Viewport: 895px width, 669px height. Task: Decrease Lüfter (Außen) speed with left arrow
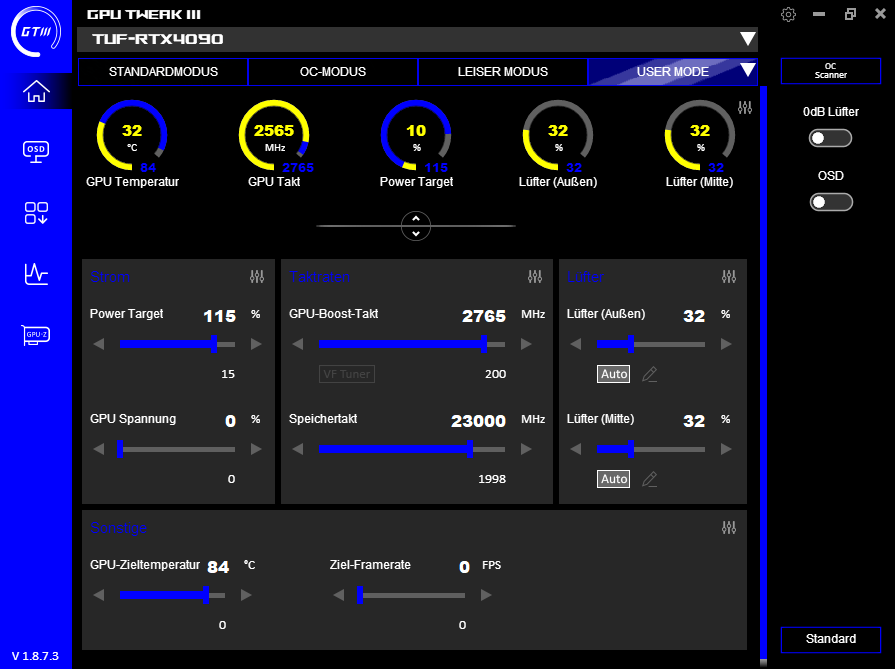tap(575, 344)
